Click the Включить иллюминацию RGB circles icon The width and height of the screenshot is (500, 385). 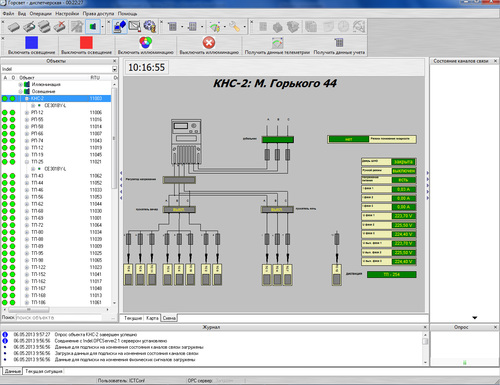tap(146, 43)
